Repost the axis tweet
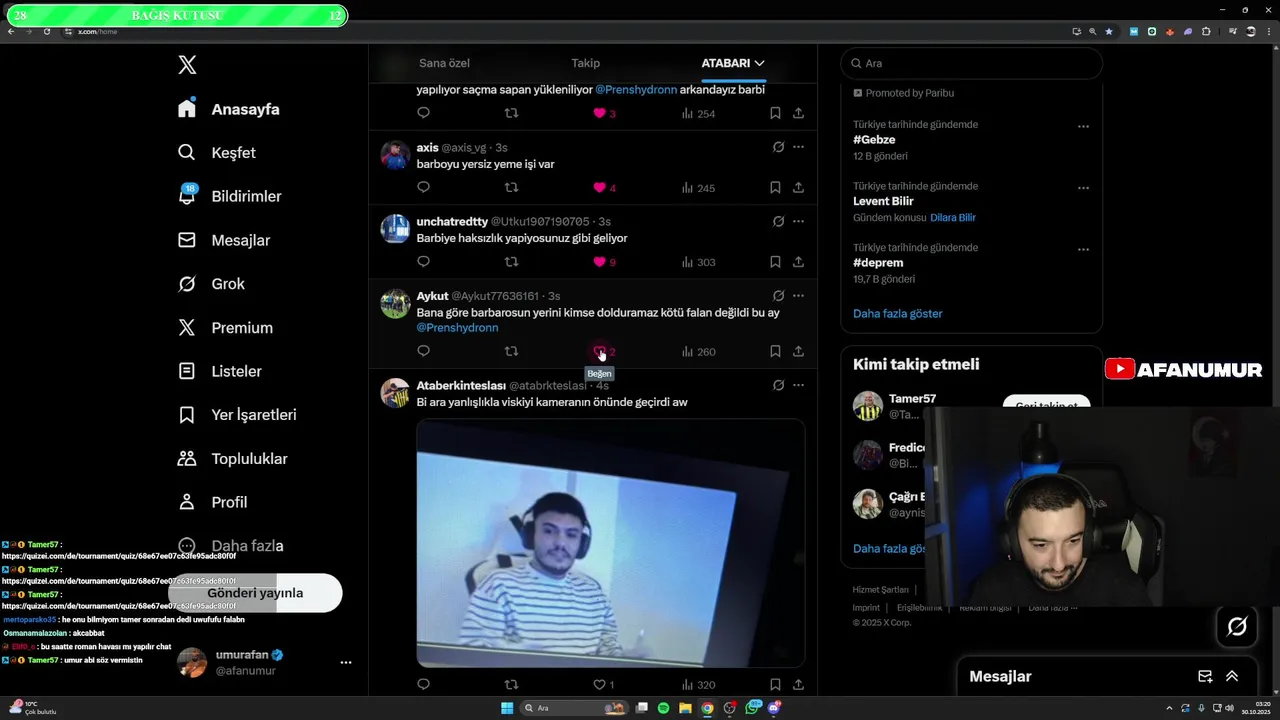Image resolution: width=1280 pixels, height=720 pixels. pyautogui.click(x=511, y=187)
